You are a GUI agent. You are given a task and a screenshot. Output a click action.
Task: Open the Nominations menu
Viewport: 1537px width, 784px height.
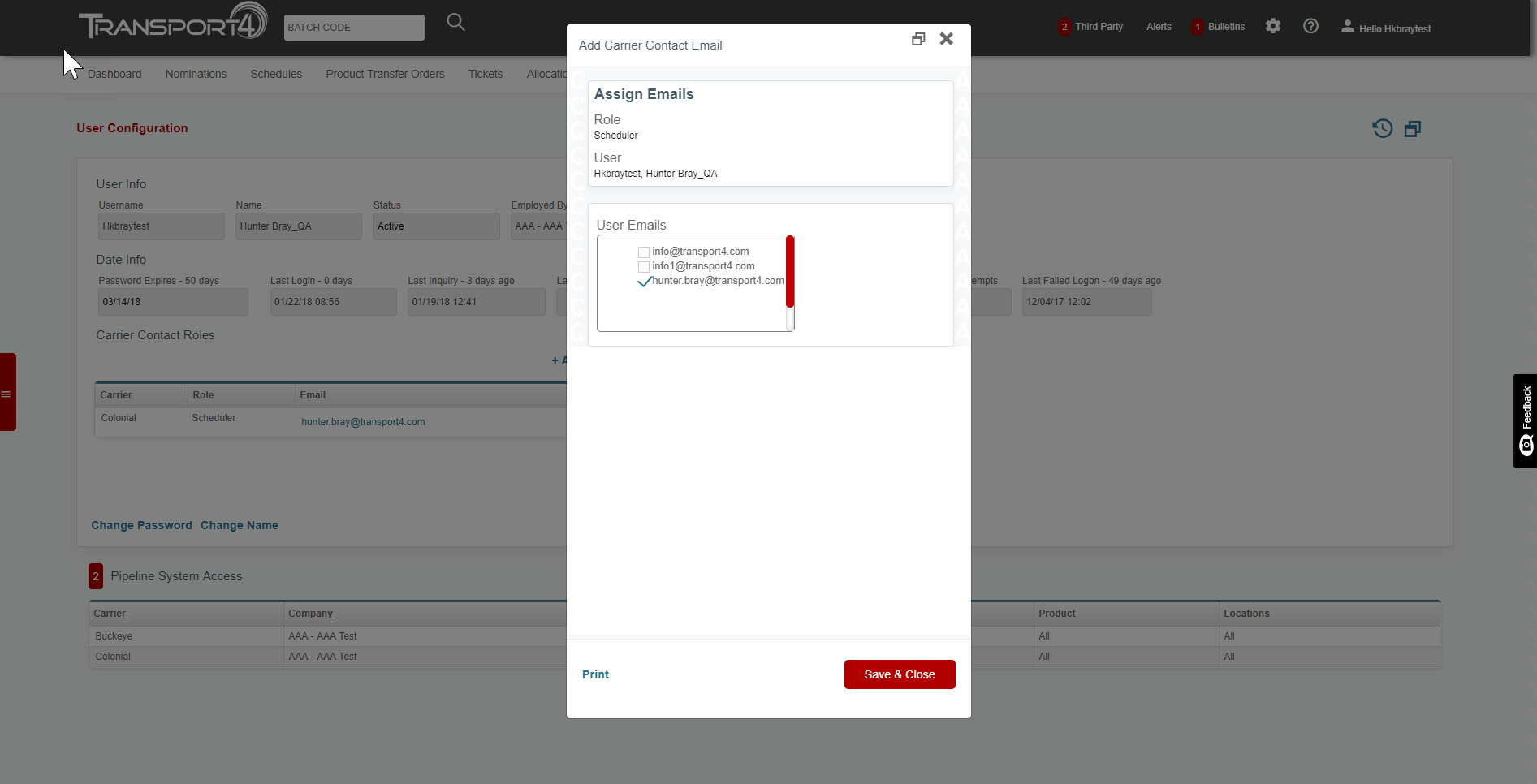tap(196, 74)
